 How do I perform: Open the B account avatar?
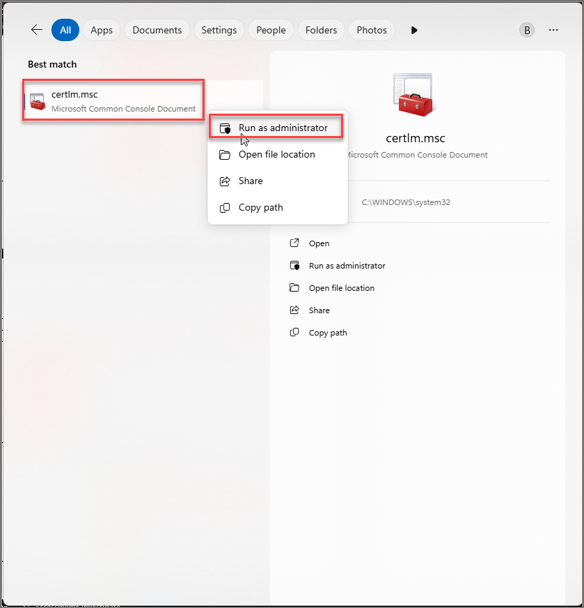527,30
